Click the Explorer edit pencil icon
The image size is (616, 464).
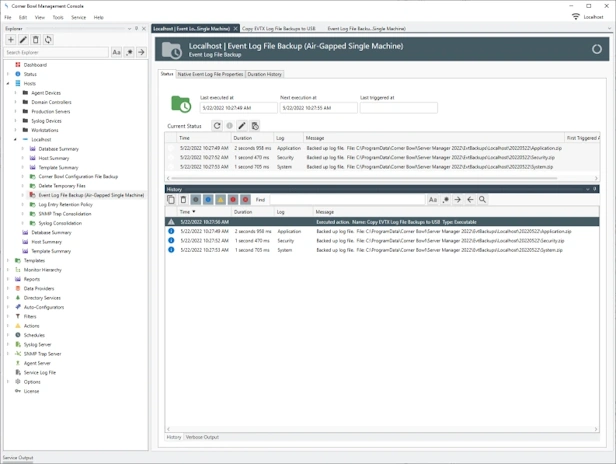click(x=23, y=40)
